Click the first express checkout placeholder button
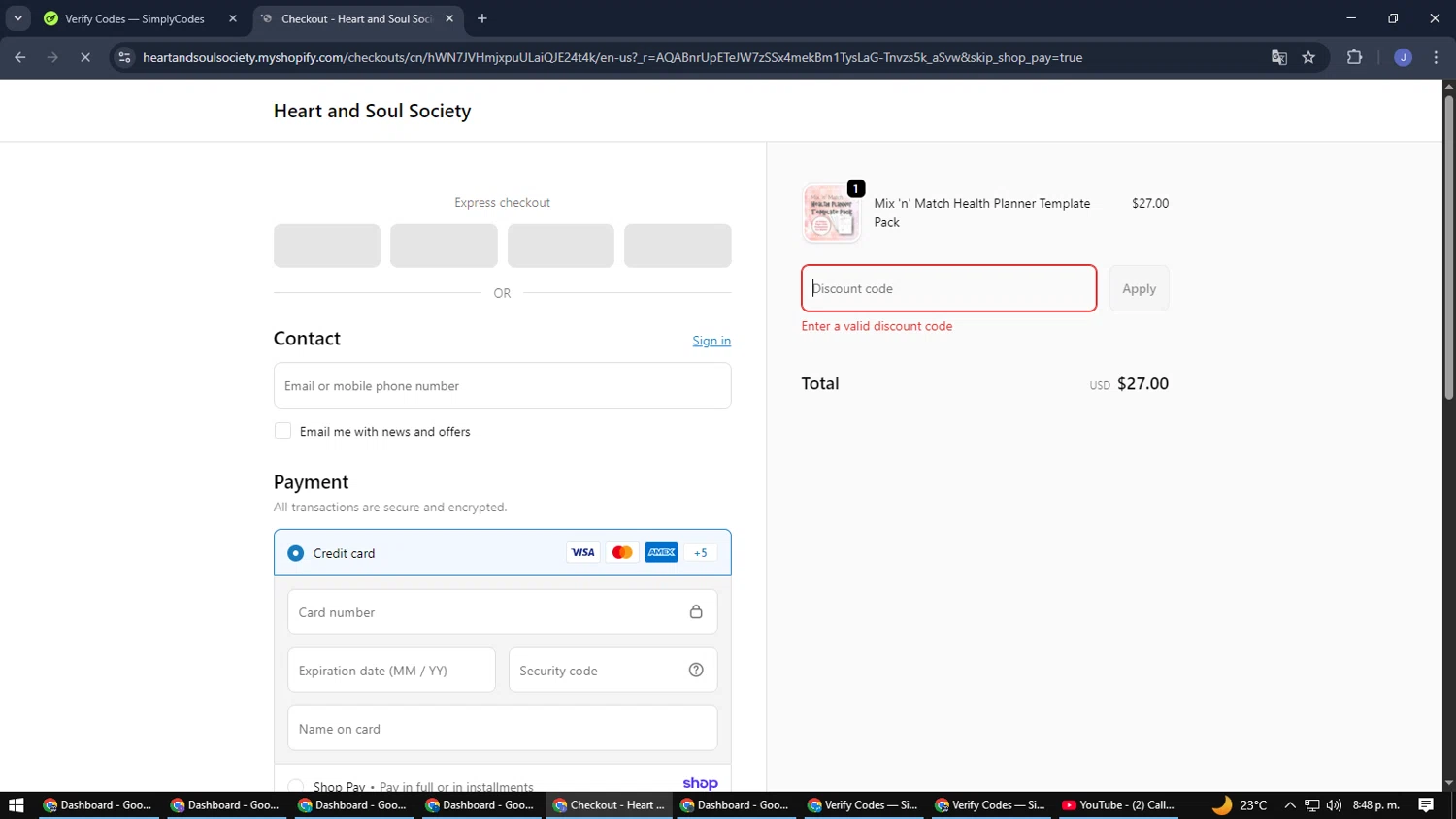The image size is (1456, 819). click(327, 246)
